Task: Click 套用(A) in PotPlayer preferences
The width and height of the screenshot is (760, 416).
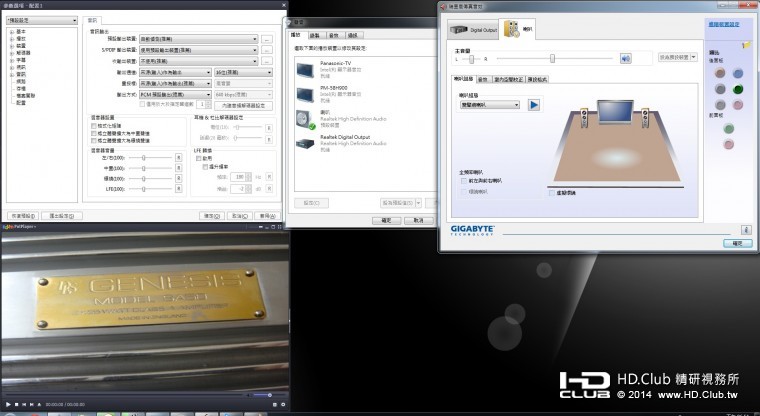Action: 268,216
